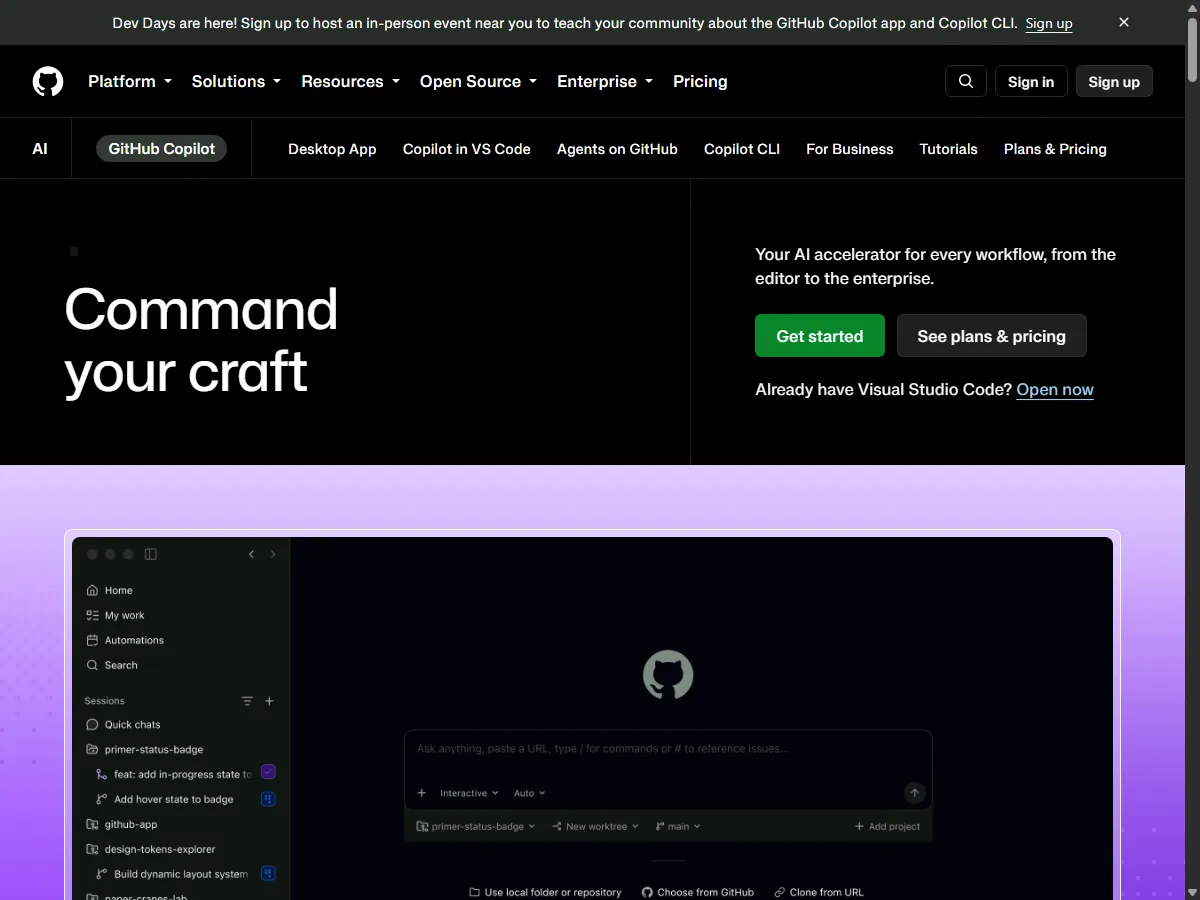Image resolution: width=1200 pixels, height=900 pixels.
Task: Click See plans & pricing button
Action: [x=992, y=336]
